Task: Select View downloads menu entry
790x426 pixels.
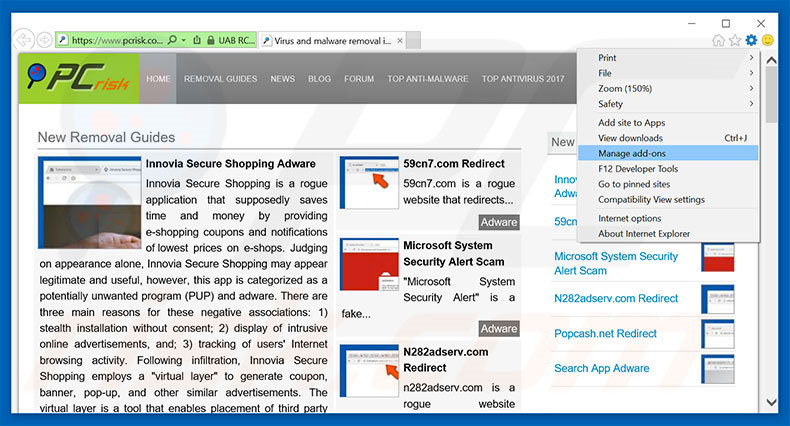Action: click(668, 138)
